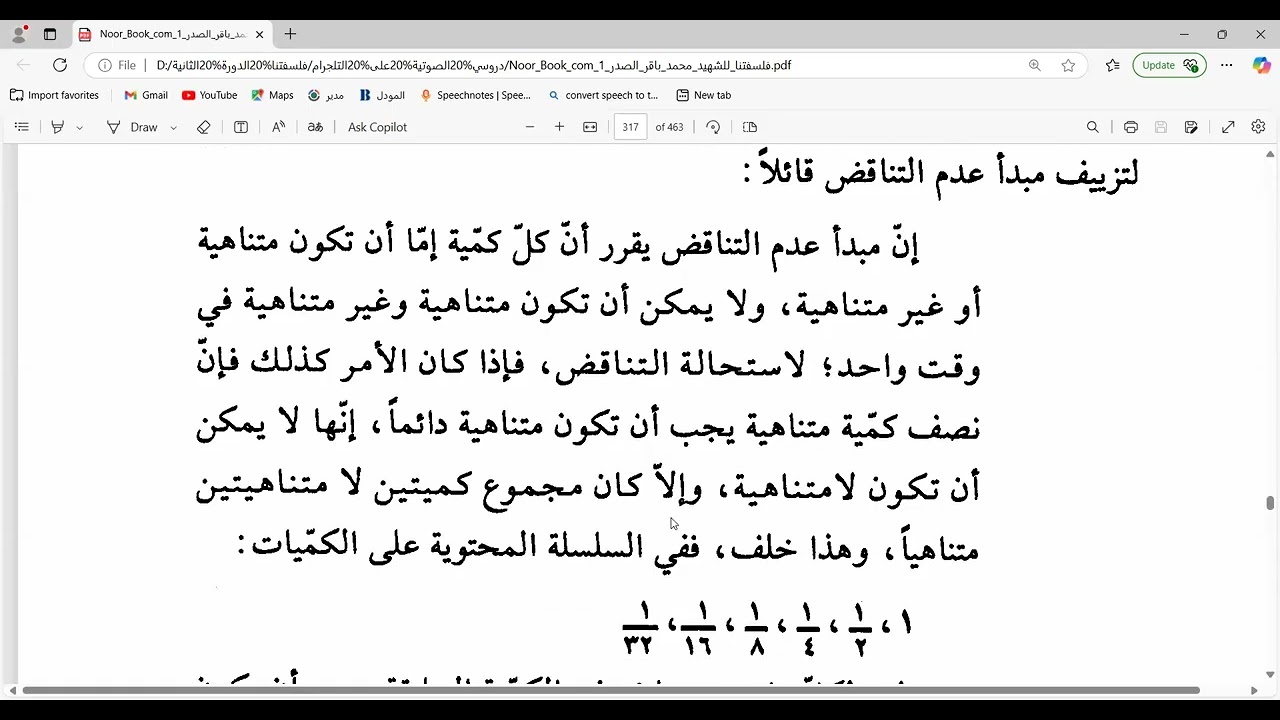Click the Update button
The image size is (1280, 720).
[1169, 65]
